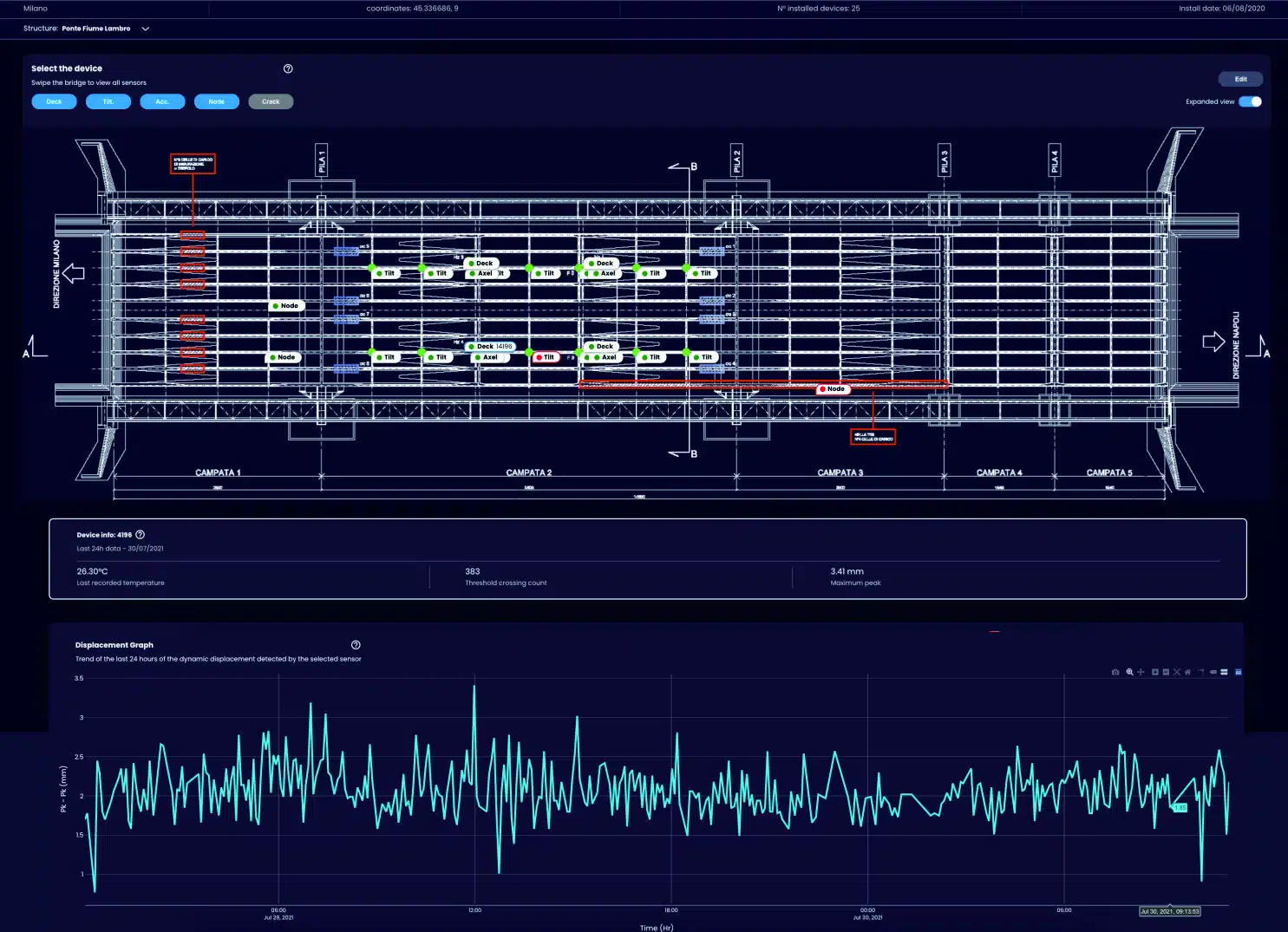1288x932 pixels.
Task: Click the Deck 14196 sensor label
Action: click(x=491, y=346)
